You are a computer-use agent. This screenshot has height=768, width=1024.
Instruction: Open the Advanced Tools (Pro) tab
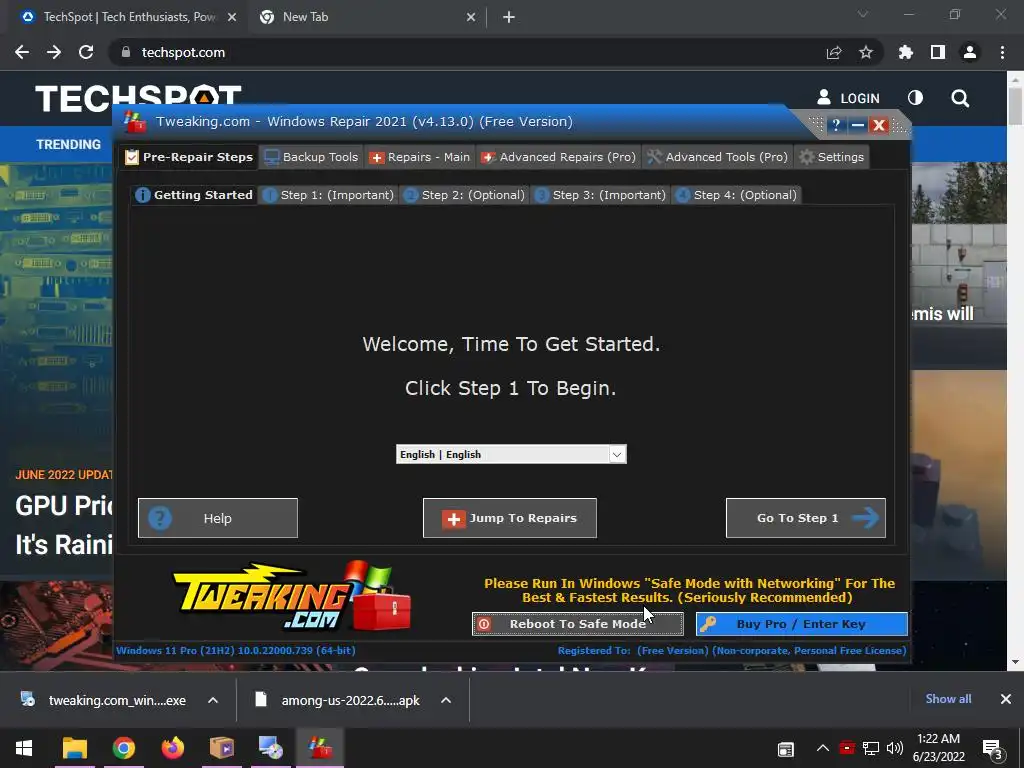pyautogui.click(x=718, y=157)
